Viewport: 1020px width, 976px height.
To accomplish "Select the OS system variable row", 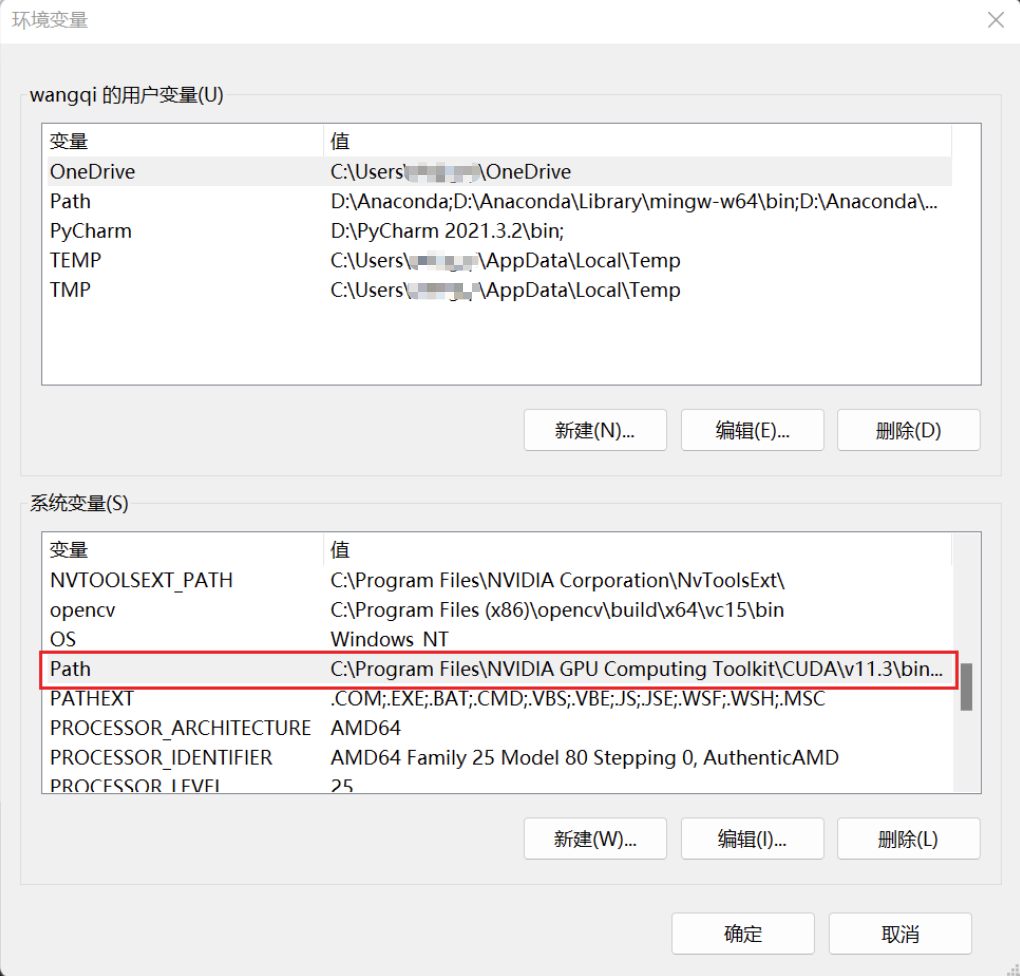I will click(500, 639).
